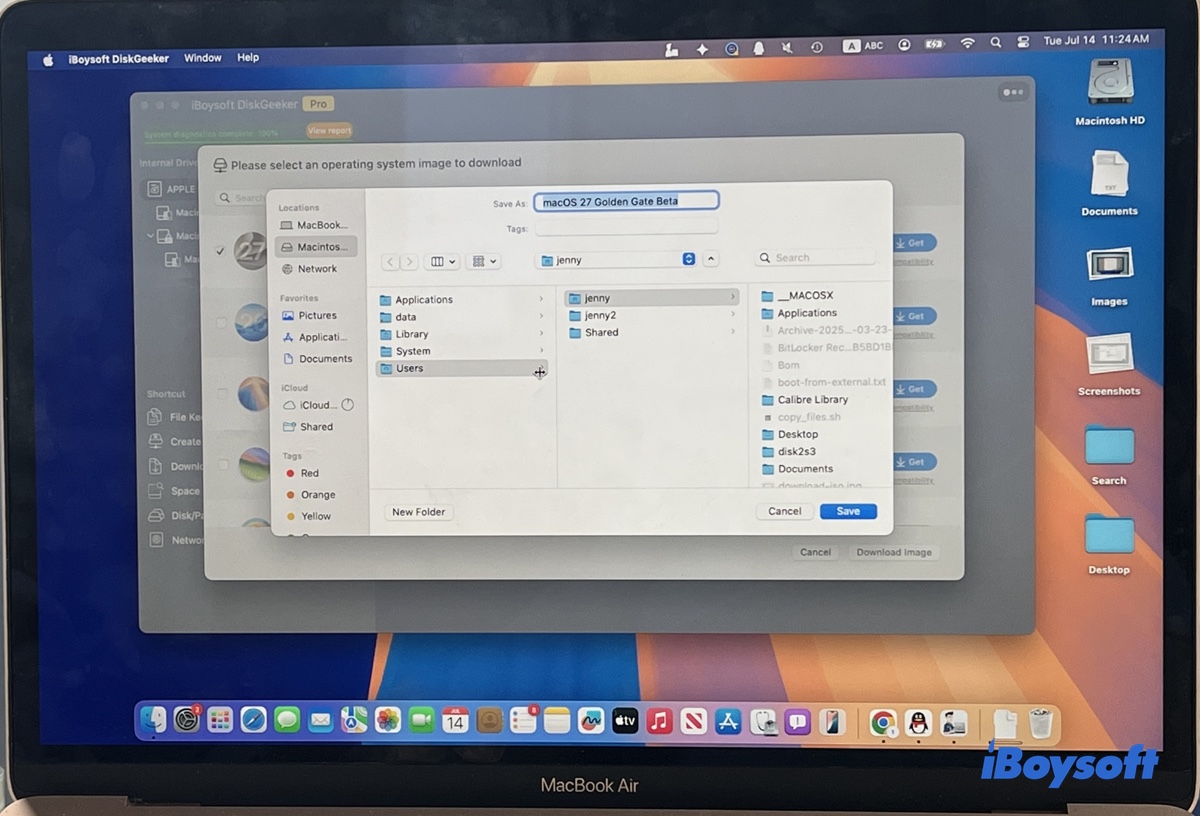
Task: Expand the Applications folder chevron in first column
Action: [x=541, y=299]
